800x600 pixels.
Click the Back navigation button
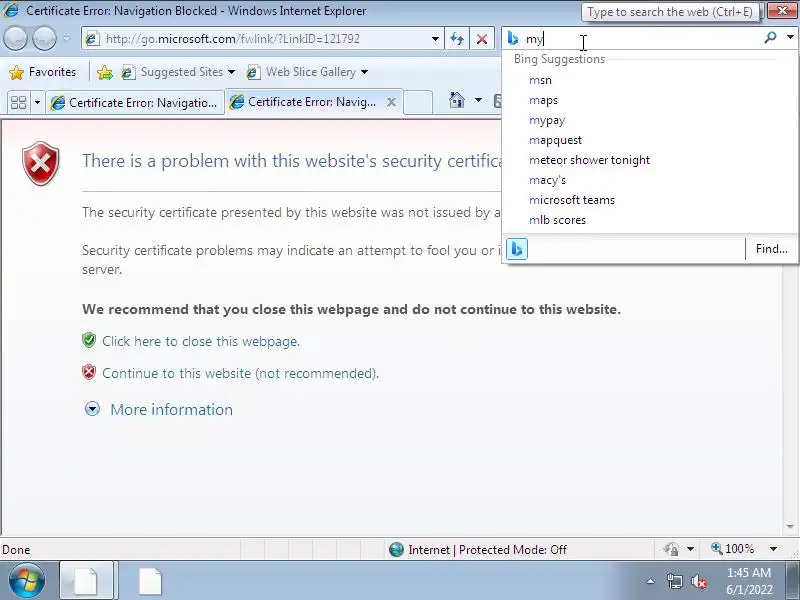[x=15, y=39]
